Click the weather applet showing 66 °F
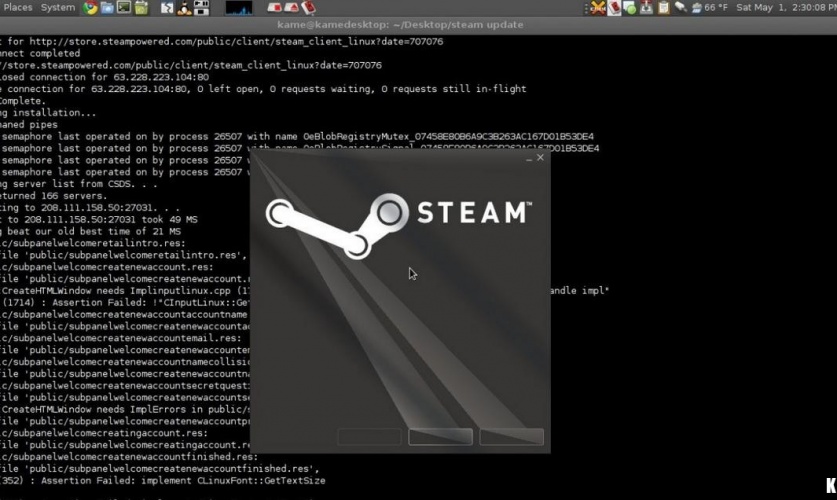The width and height of the screenshot is (837, 500). [x=708, y=8]
